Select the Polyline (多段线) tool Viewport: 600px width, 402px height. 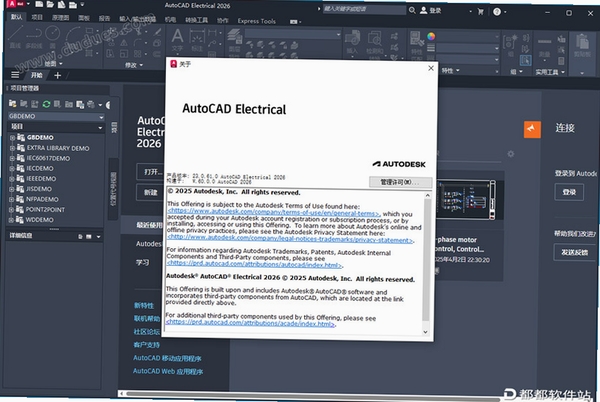coord(34,37)
